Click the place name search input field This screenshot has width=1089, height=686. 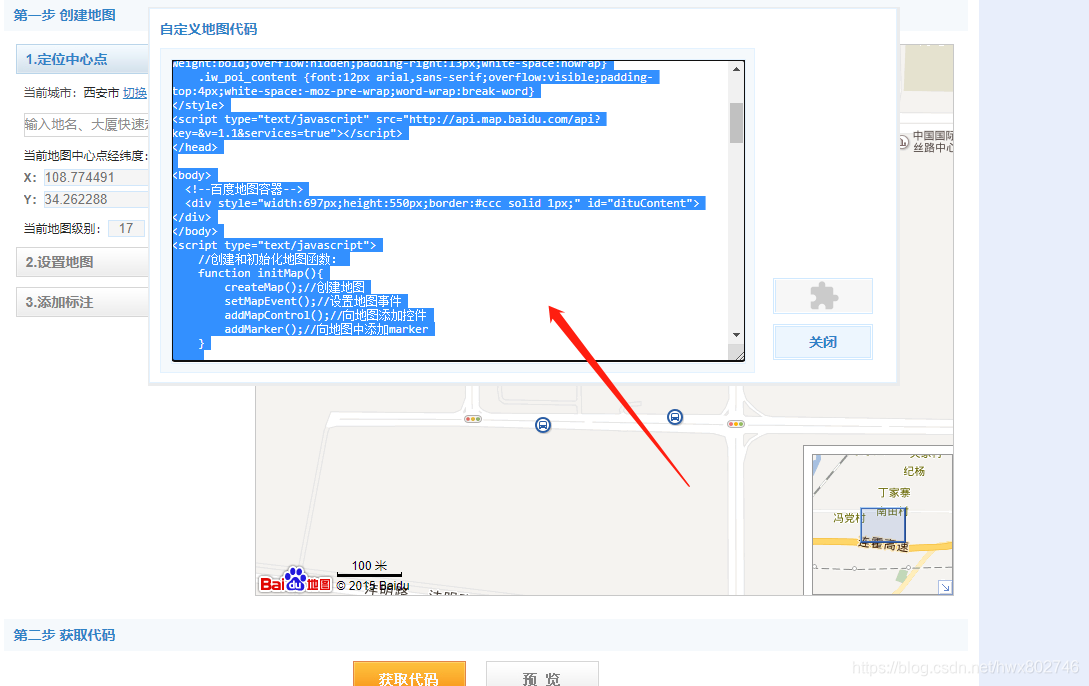point(86,124)
